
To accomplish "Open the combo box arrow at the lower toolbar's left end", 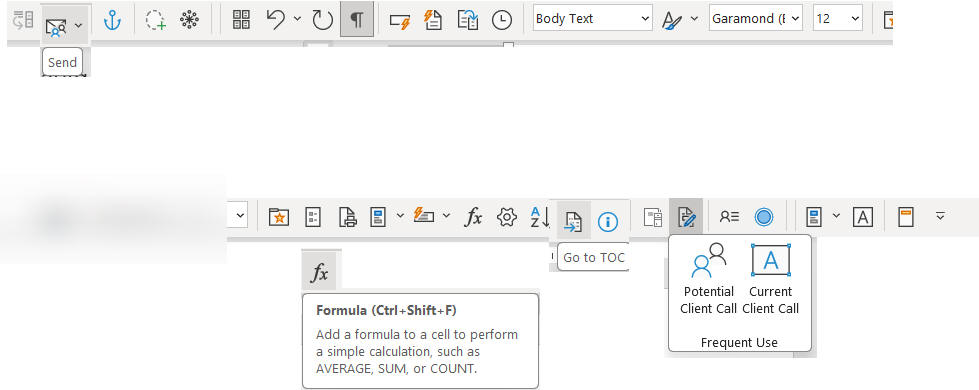I will [241, 217].
